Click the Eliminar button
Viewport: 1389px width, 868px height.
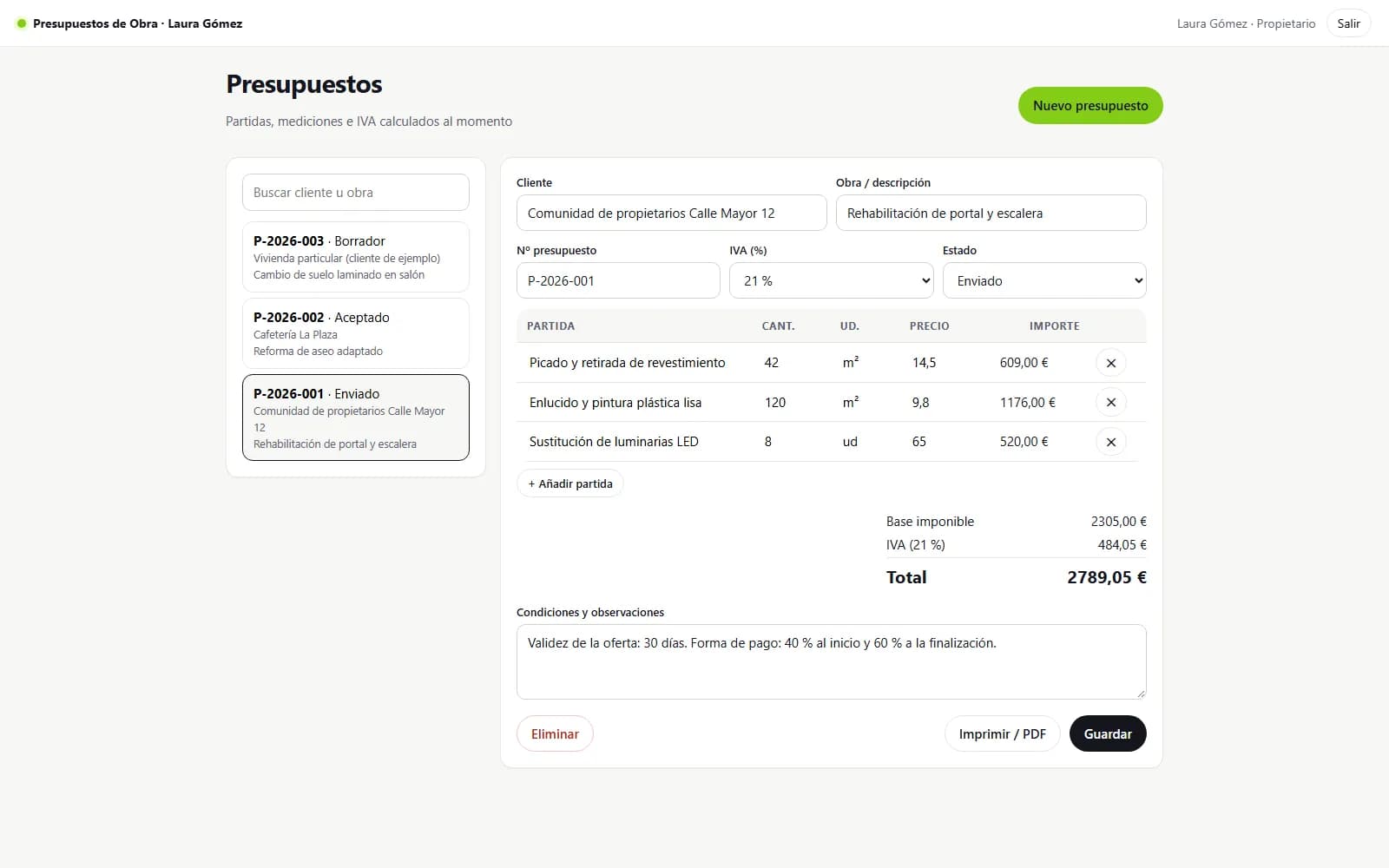pyautogui.click(x=555, y=733)
